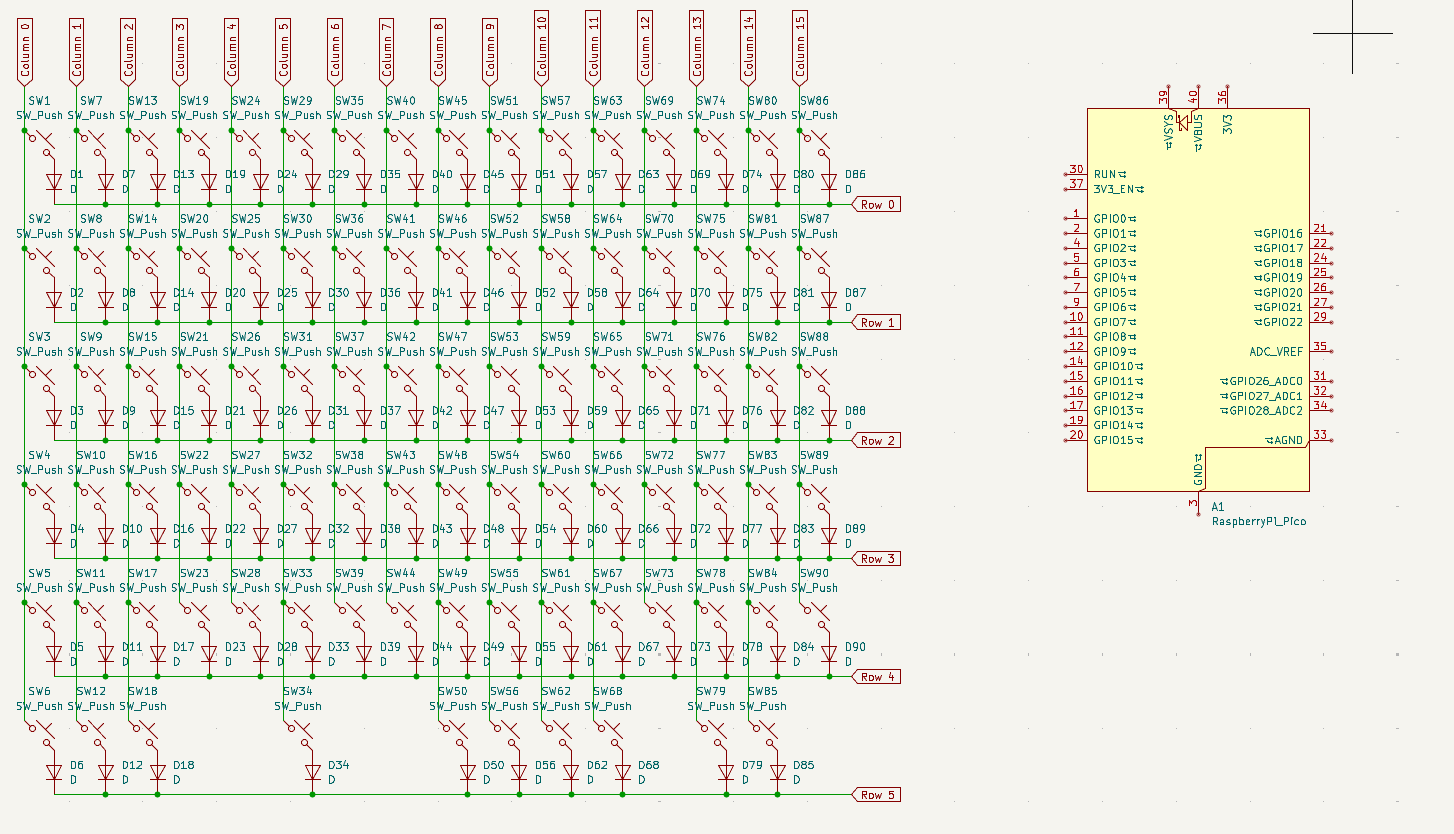The height and width of the screenshot is (834, 1454).
Task: Select the D34 diode symbol
Action: pos(313,773)
